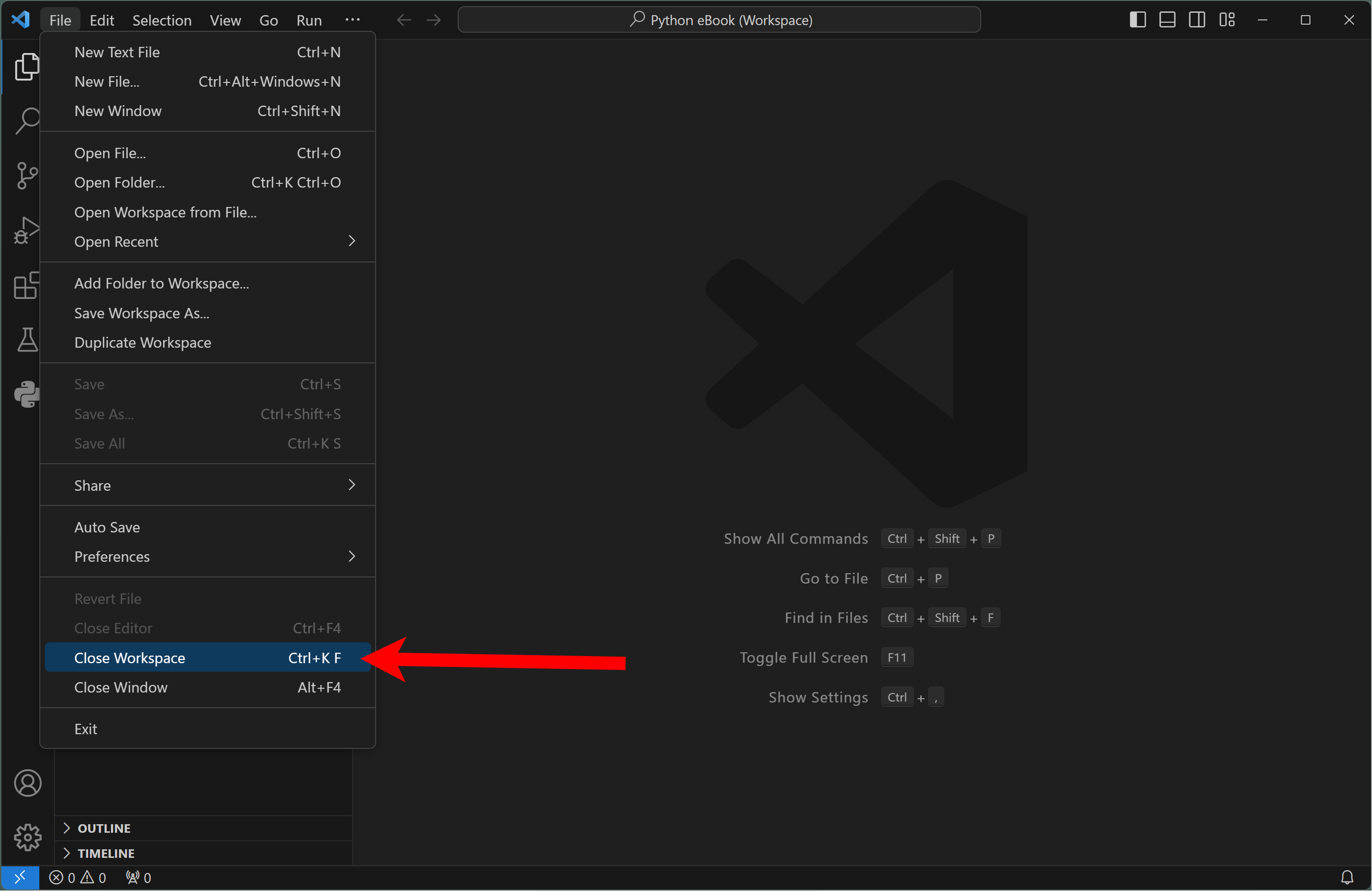This screenshot has height=891, width=1372.
Task: Open the Source Control view icon
Action: pyautogui.click(x=27, y=176)
